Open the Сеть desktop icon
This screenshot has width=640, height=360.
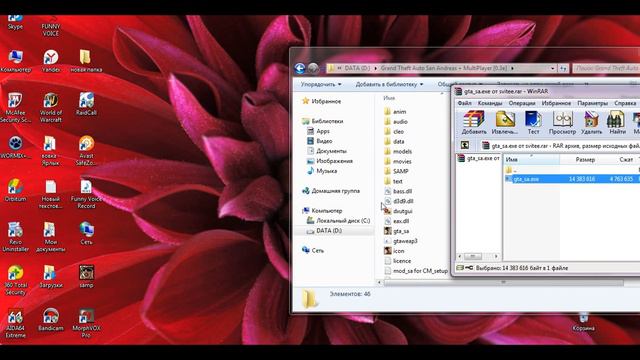pos(86,234)
